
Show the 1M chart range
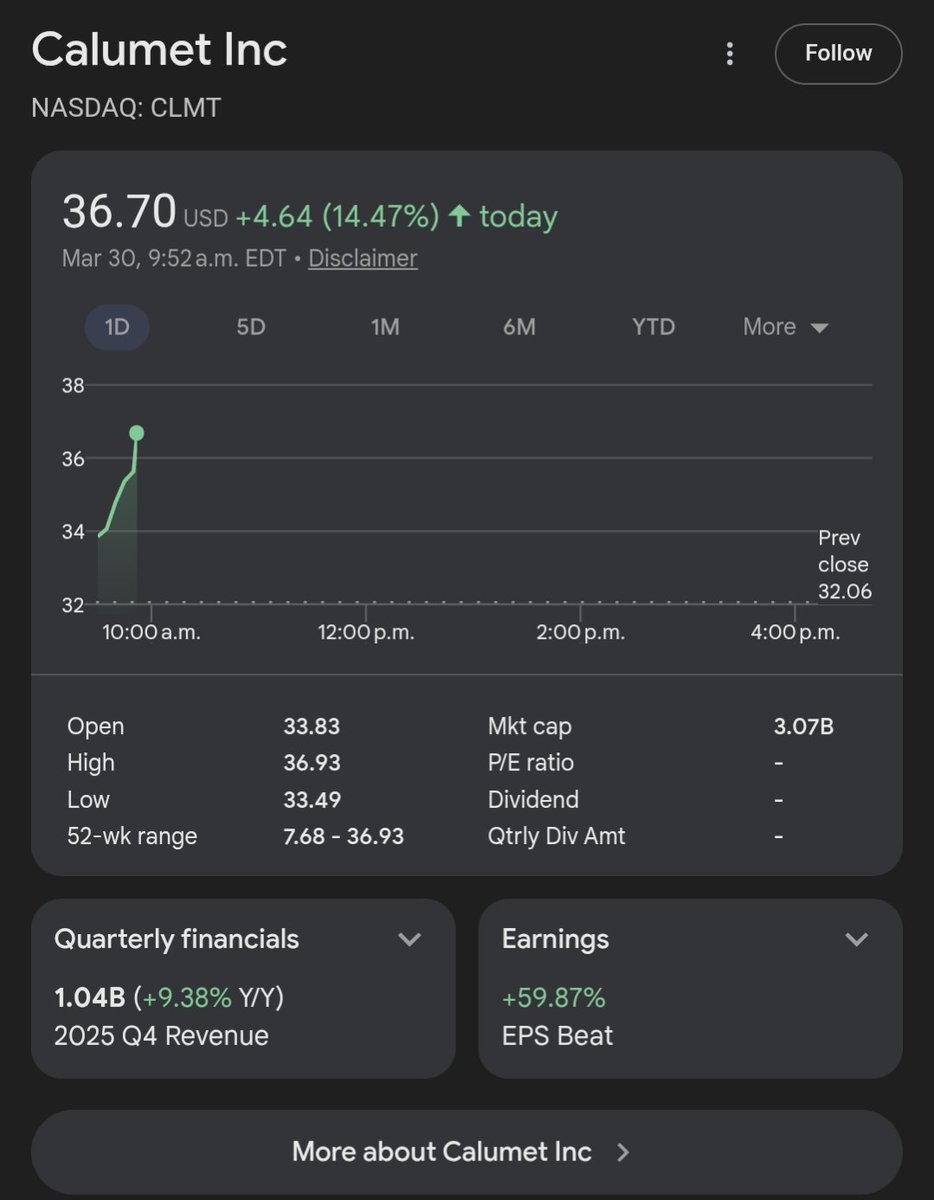(x=385, y=327)
